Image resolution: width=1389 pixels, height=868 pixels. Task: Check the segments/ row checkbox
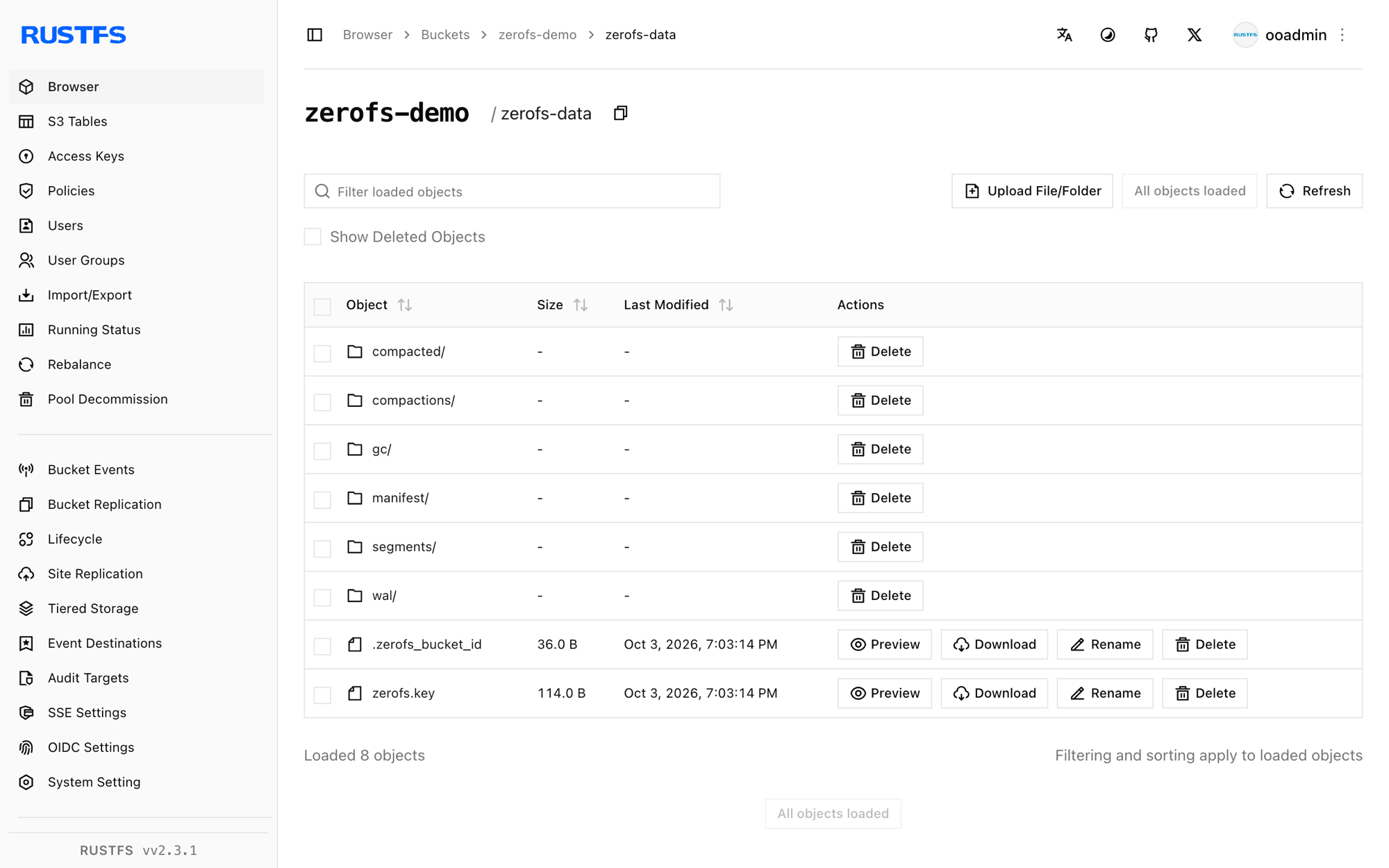tap(322, 548)
